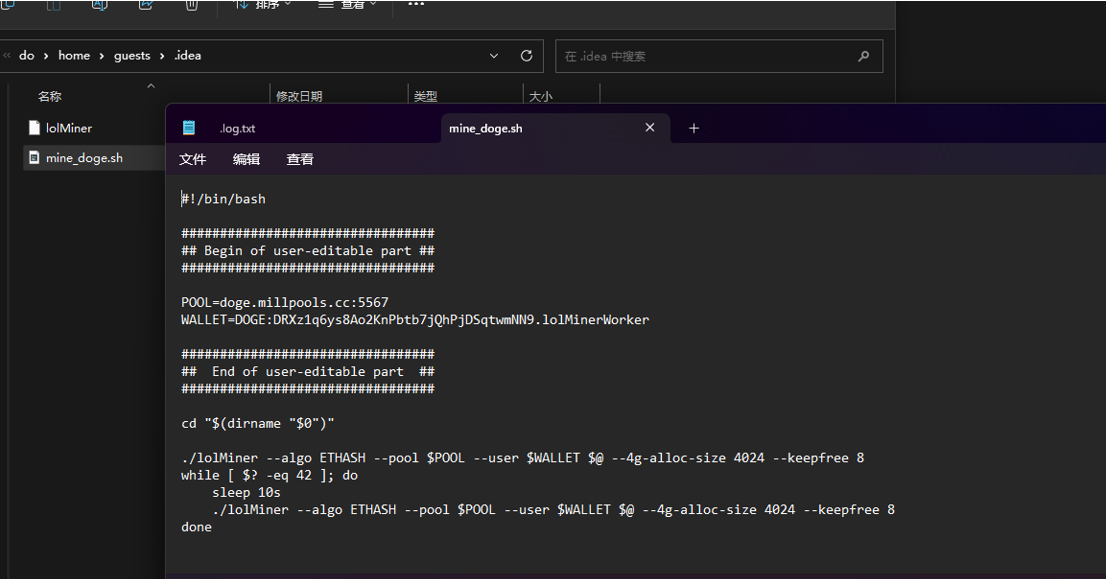
Task: Click the Notepad app icon beside .log.txt tab
Action: 188,128
